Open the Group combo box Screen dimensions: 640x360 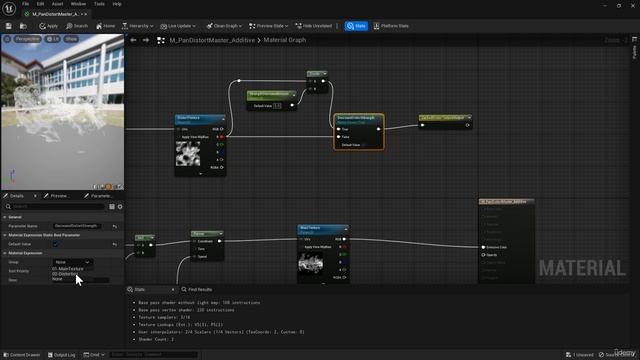pos(72,262)
